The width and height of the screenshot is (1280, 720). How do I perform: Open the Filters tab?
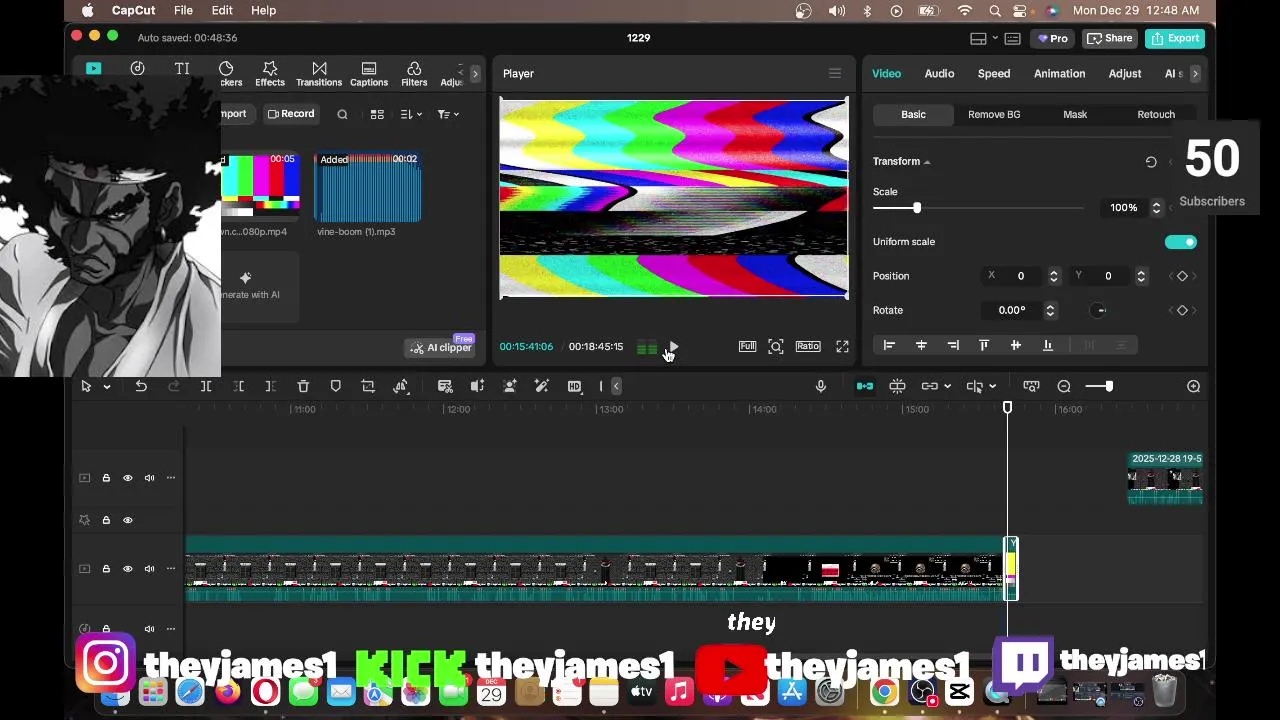coord(414,74)
